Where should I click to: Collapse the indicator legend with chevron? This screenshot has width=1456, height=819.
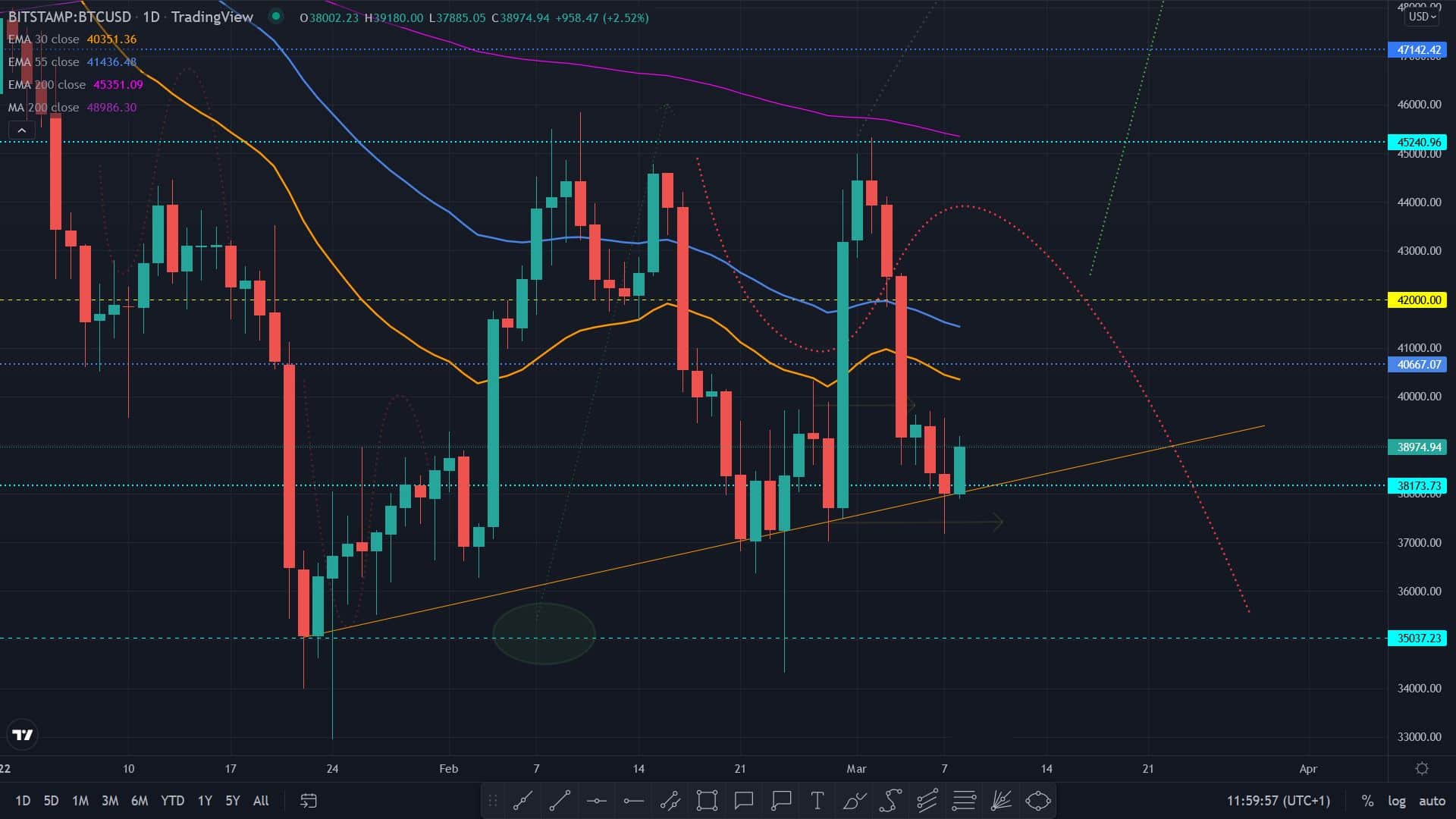click(22, 130)
